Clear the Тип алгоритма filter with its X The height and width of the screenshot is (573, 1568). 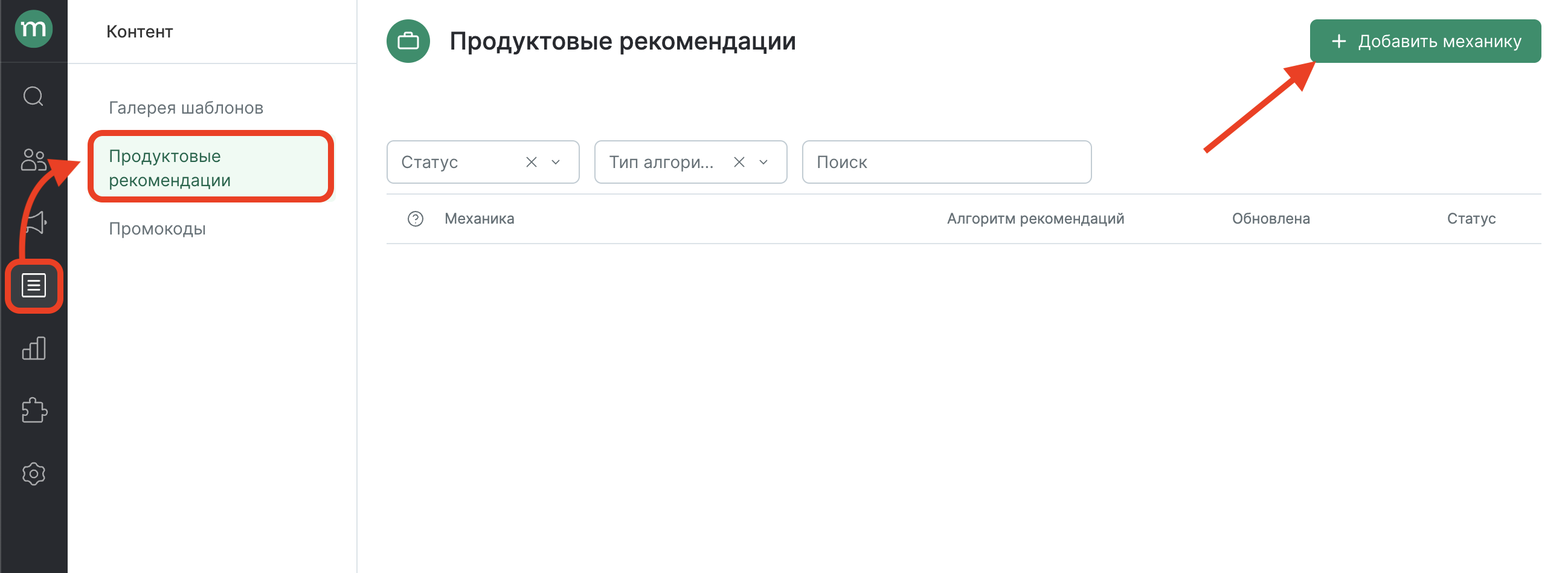tap(739, 162)
